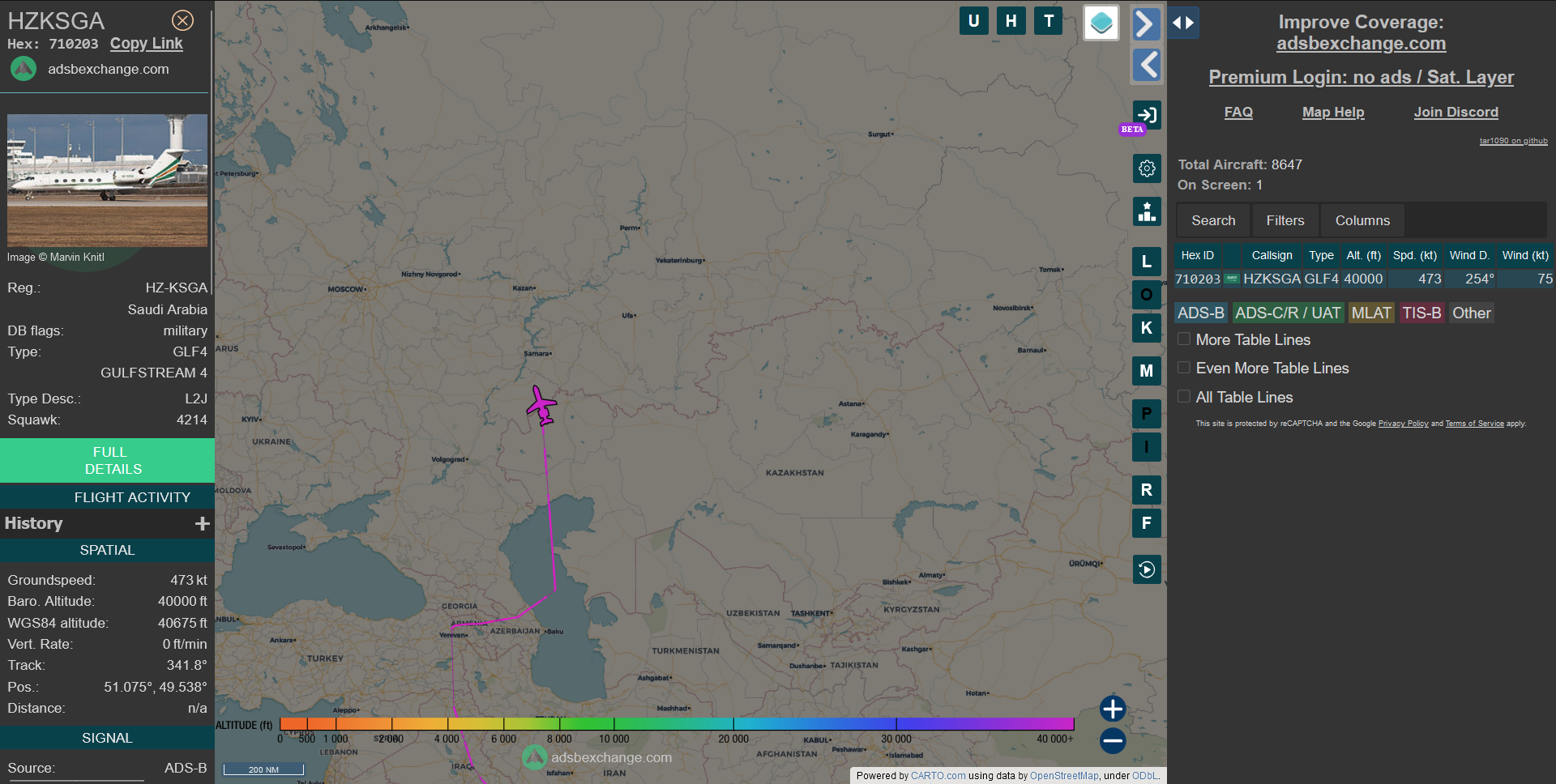Open OpenStreetMap attribution link
Viewport: 1556px width, 784px height.
pyautogui.click(x=1064, y=776)
